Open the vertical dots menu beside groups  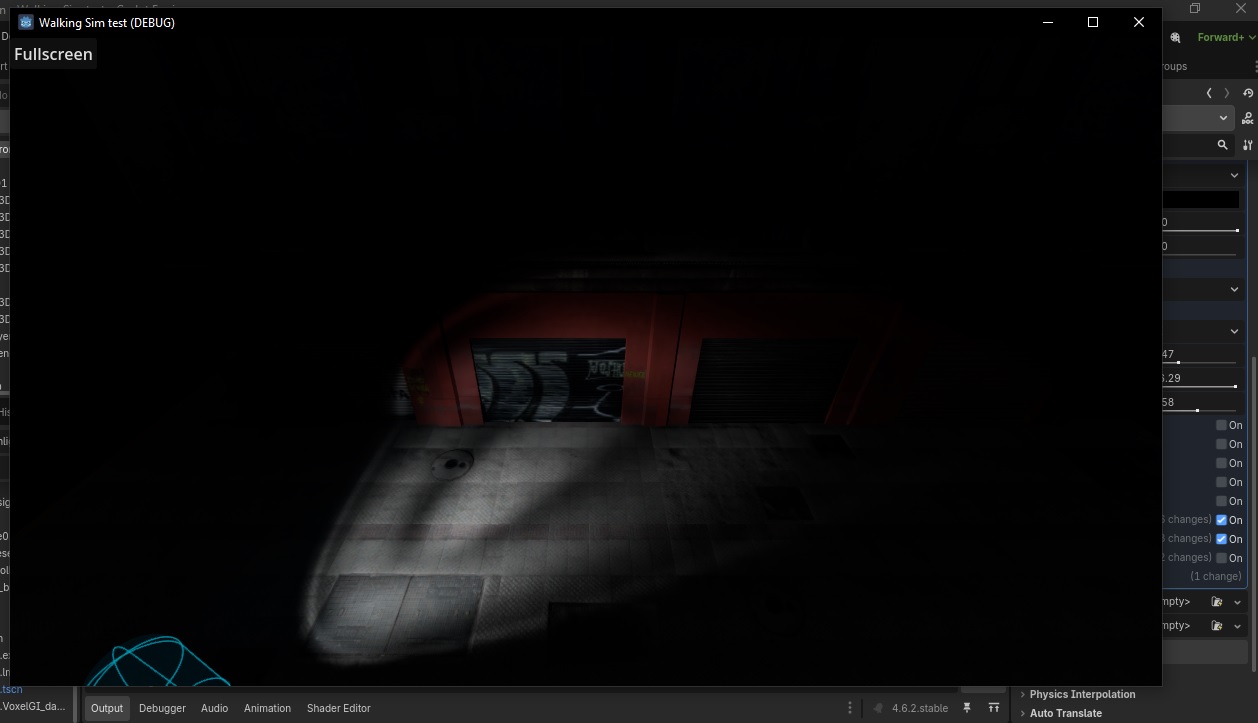tap(1255, 66)
